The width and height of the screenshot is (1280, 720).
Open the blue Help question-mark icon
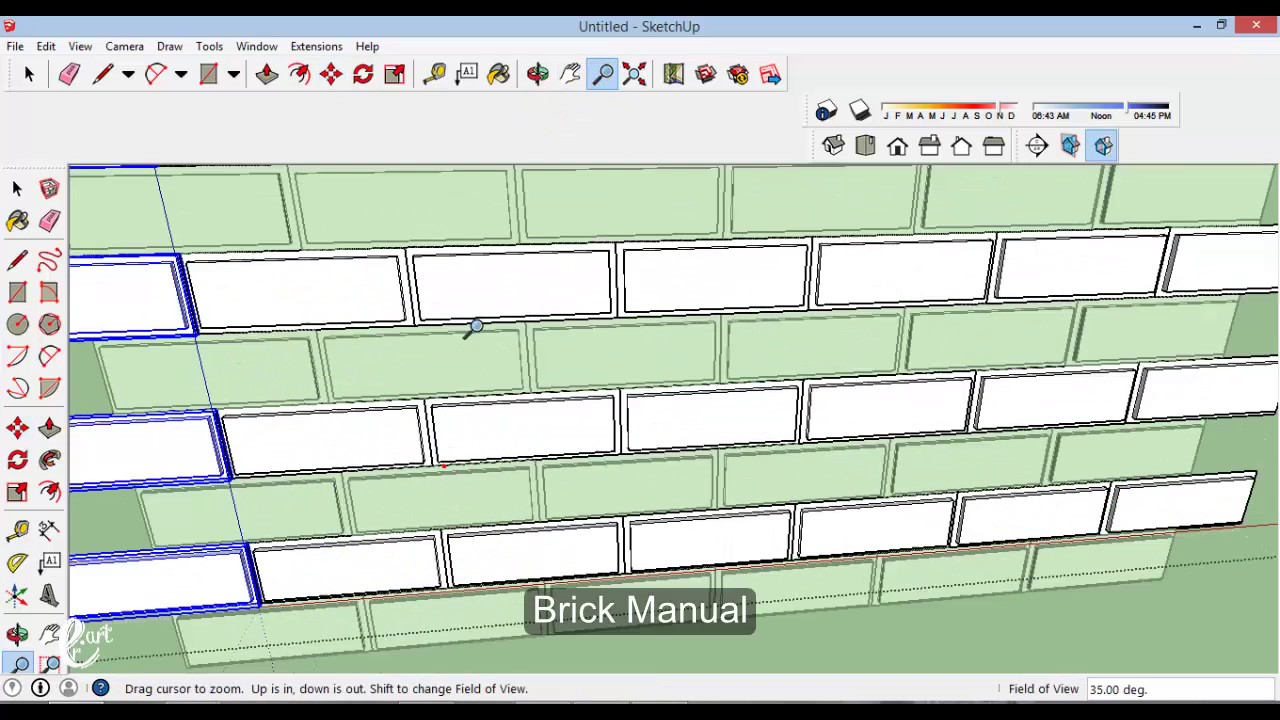(101, 688)
